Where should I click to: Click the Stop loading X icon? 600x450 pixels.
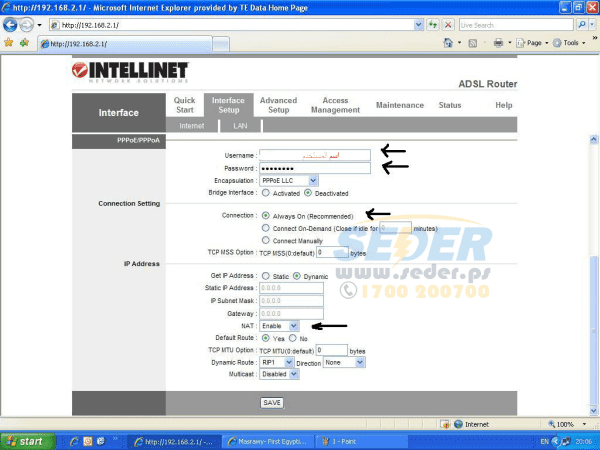click(448, 25)
